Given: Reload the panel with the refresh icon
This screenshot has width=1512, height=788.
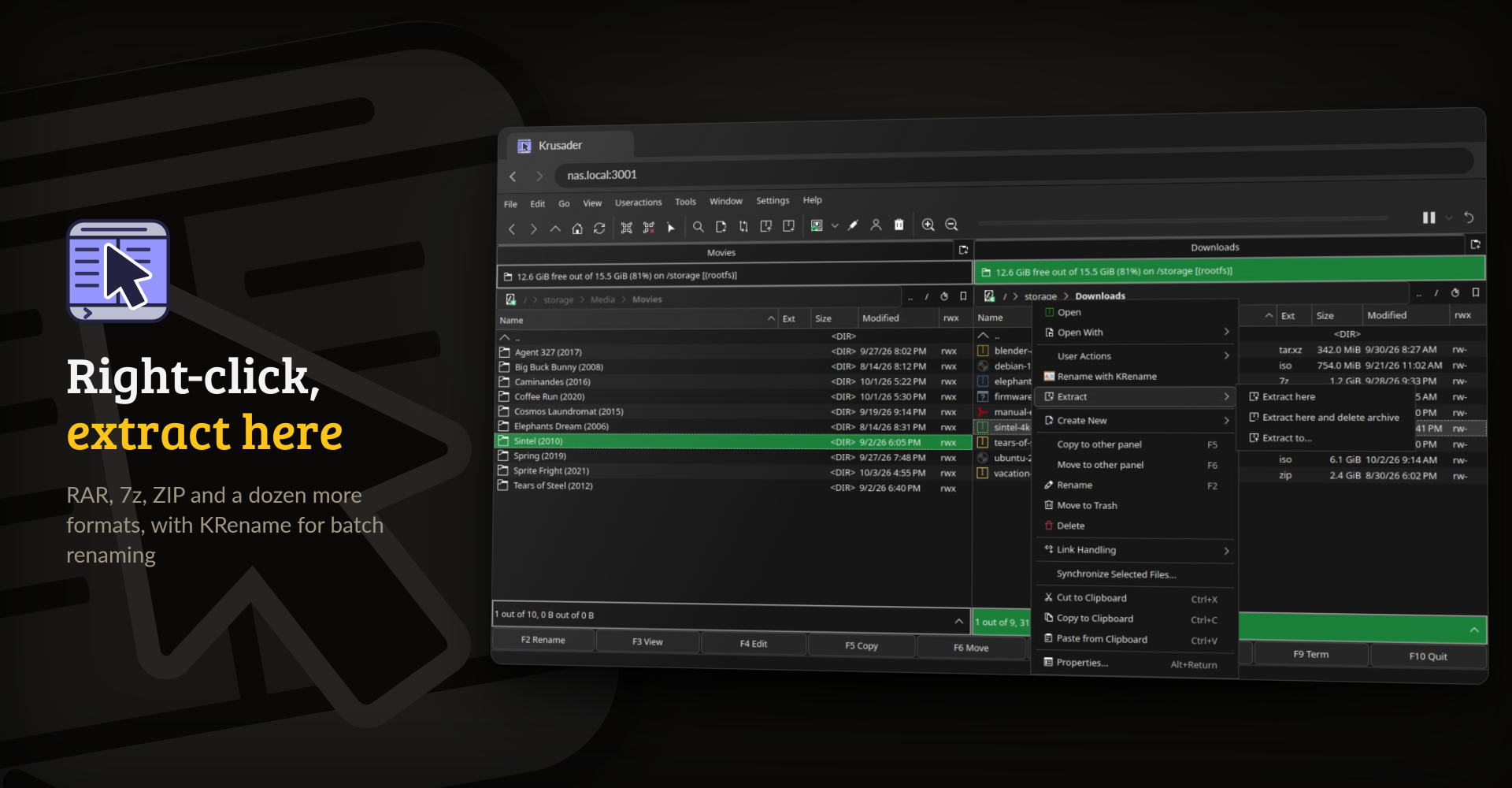Looking at the screenshot, I should [x=599, y=229].
